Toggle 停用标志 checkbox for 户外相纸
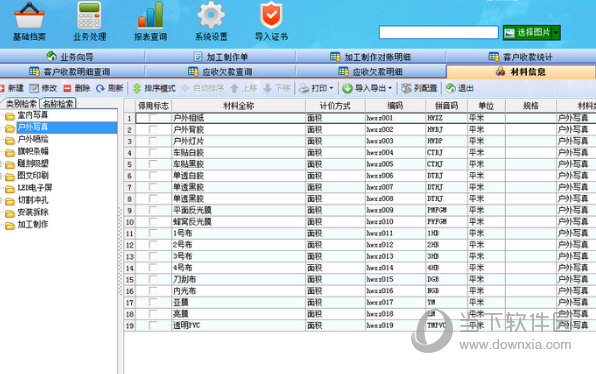The height and width of the screenshot is (374, 596). [x=153, y=118]
